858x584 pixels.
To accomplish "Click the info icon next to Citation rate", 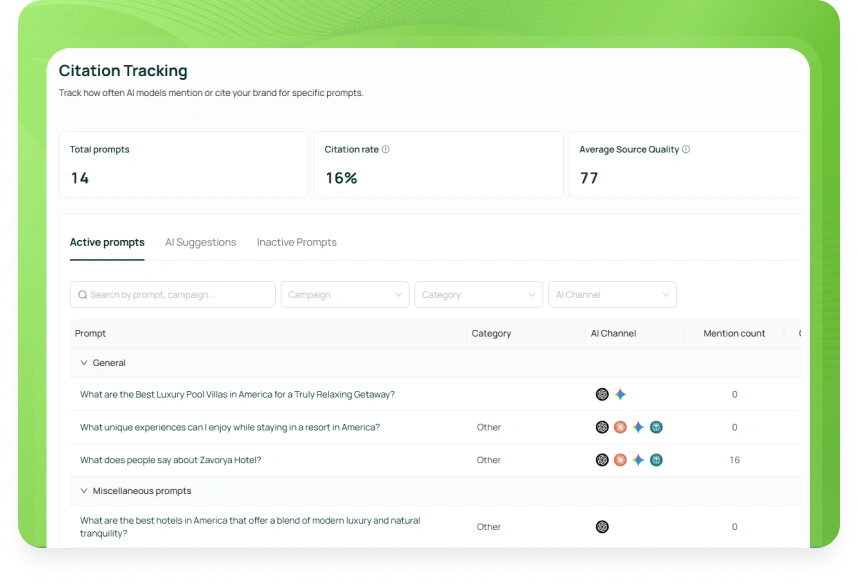I will click(386, 150).
